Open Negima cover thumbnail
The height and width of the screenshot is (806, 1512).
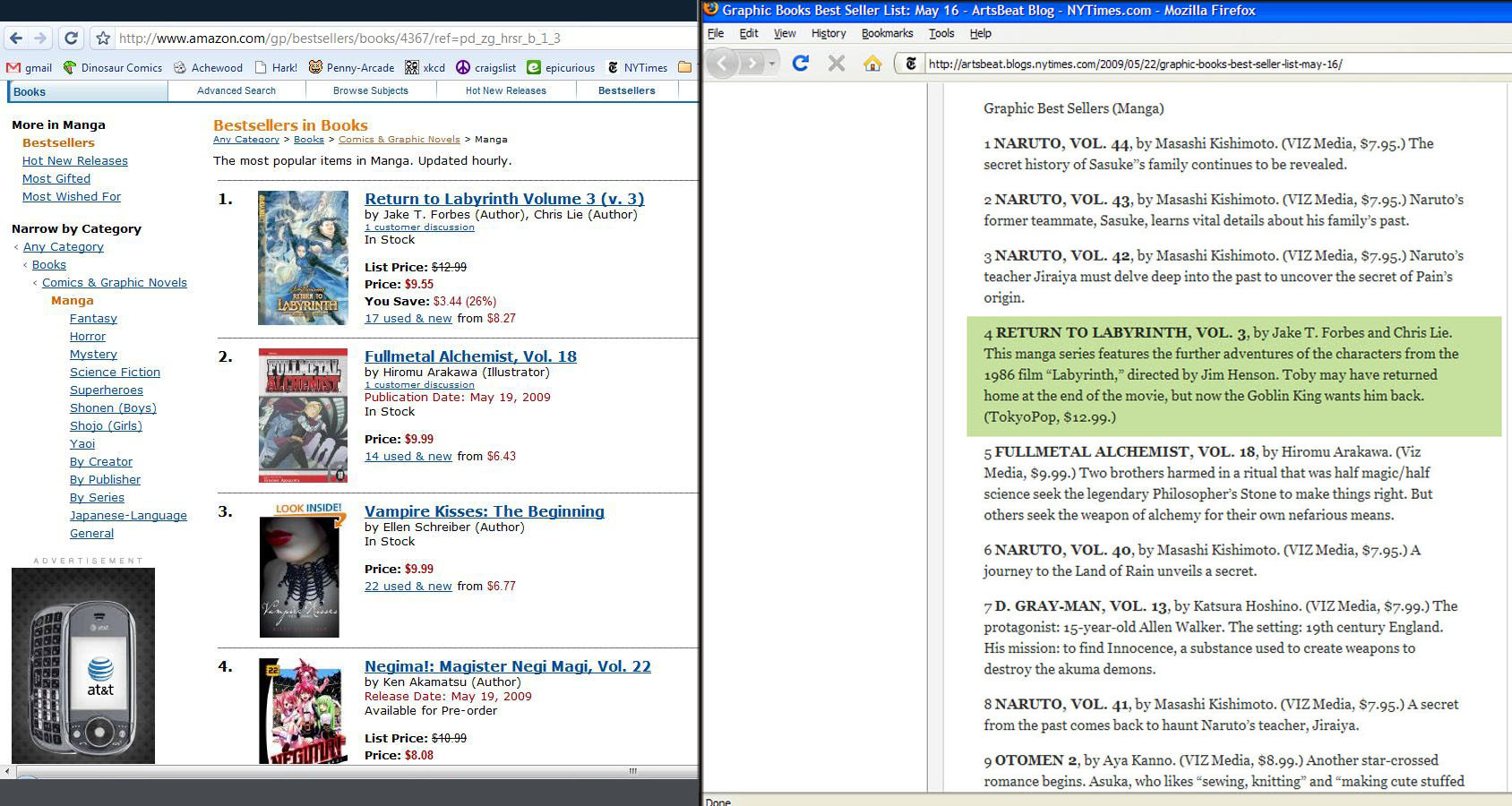(301, 710)
